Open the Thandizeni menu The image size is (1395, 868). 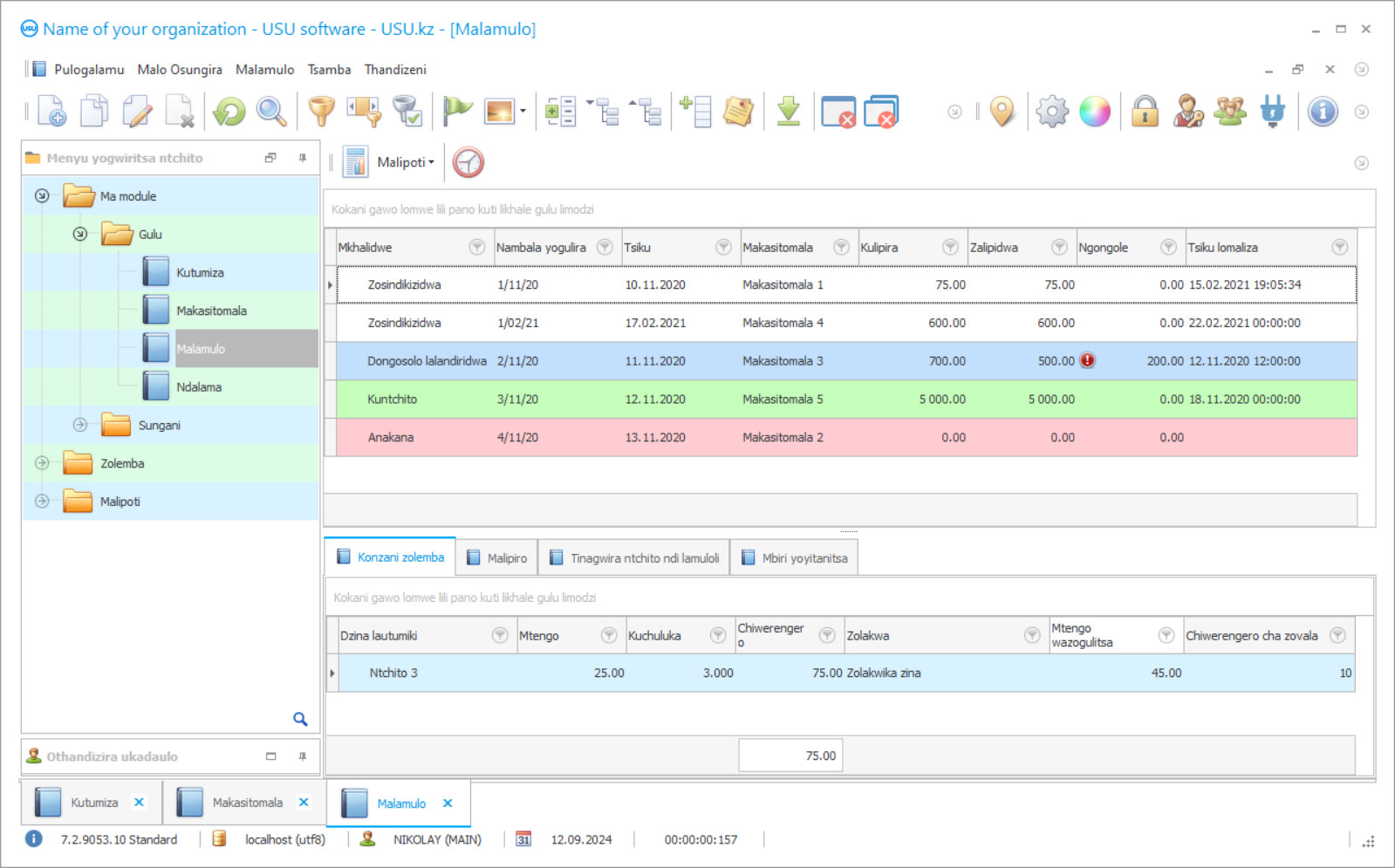(x=395, y=70)
